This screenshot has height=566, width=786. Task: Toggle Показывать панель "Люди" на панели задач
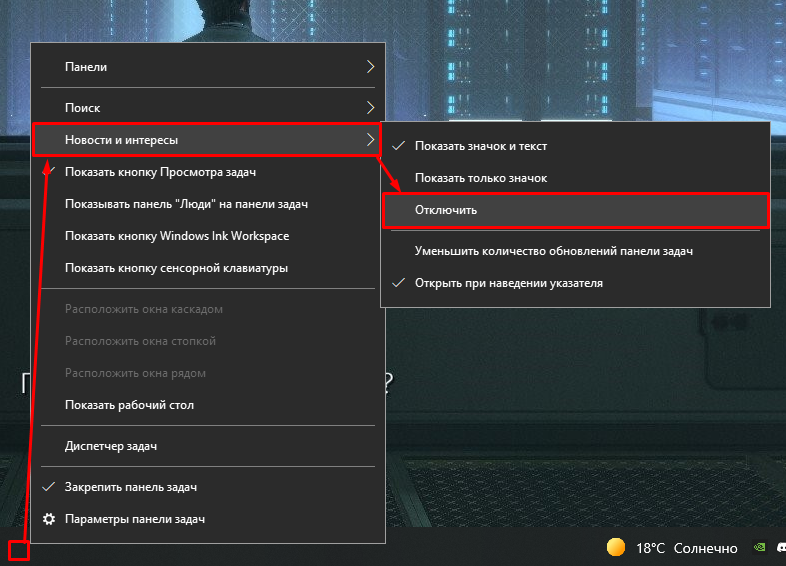coord(208,204)
